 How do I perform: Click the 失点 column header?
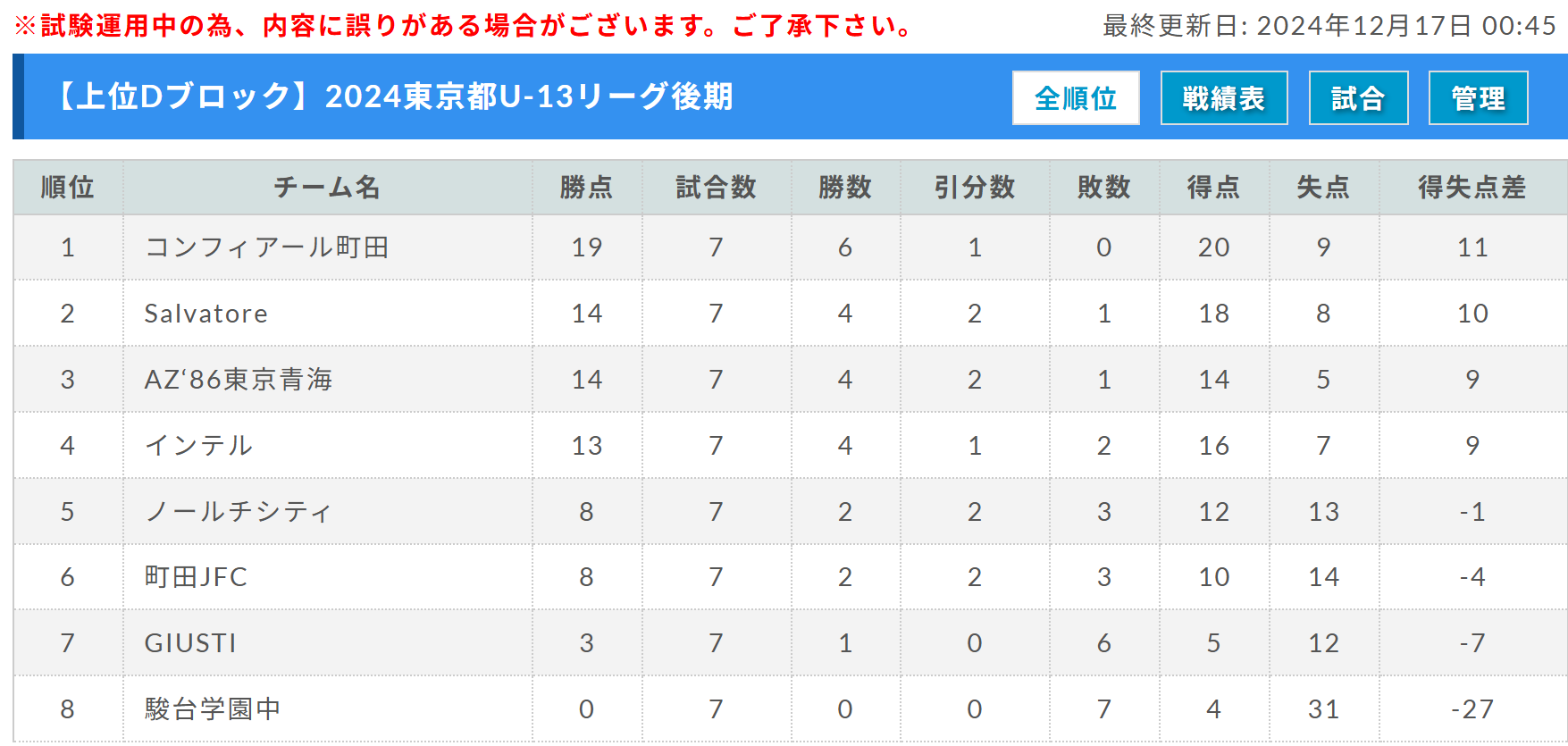click(1324, 188)
